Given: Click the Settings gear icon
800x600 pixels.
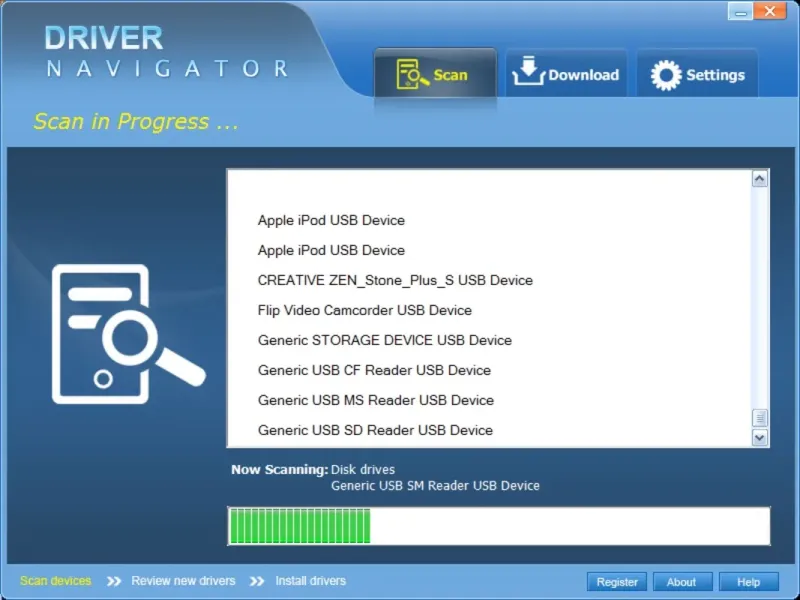Looking at the screenshot, I should (666, 75).
